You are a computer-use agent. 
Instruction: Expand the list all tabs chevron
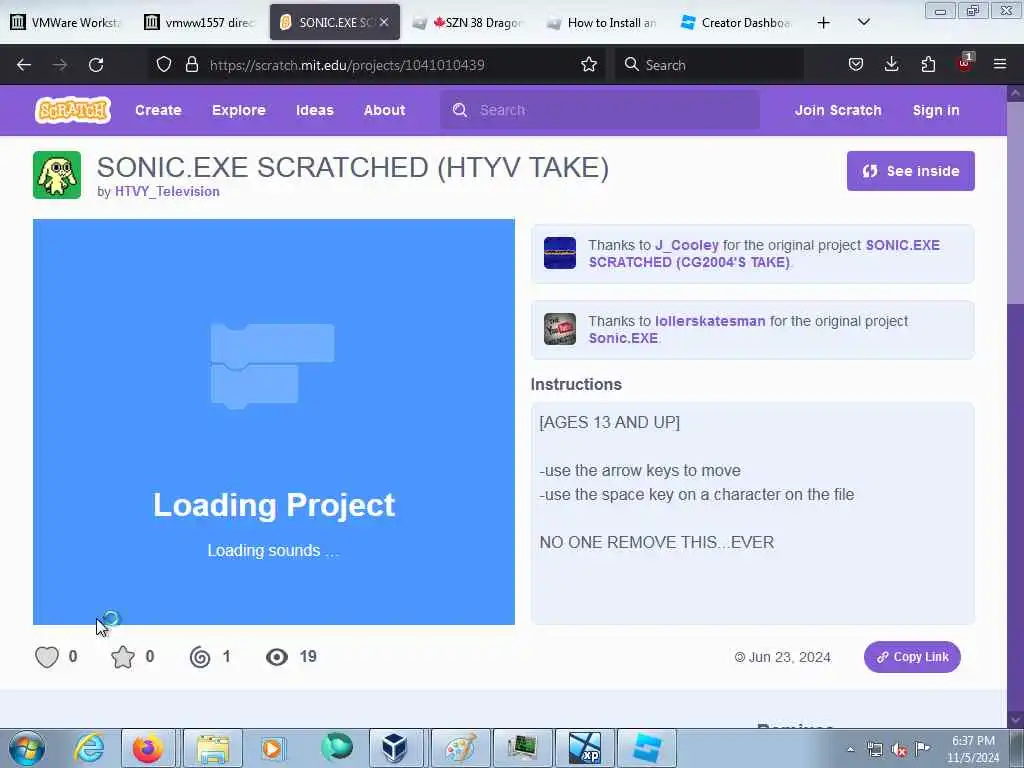click(863, 22)
